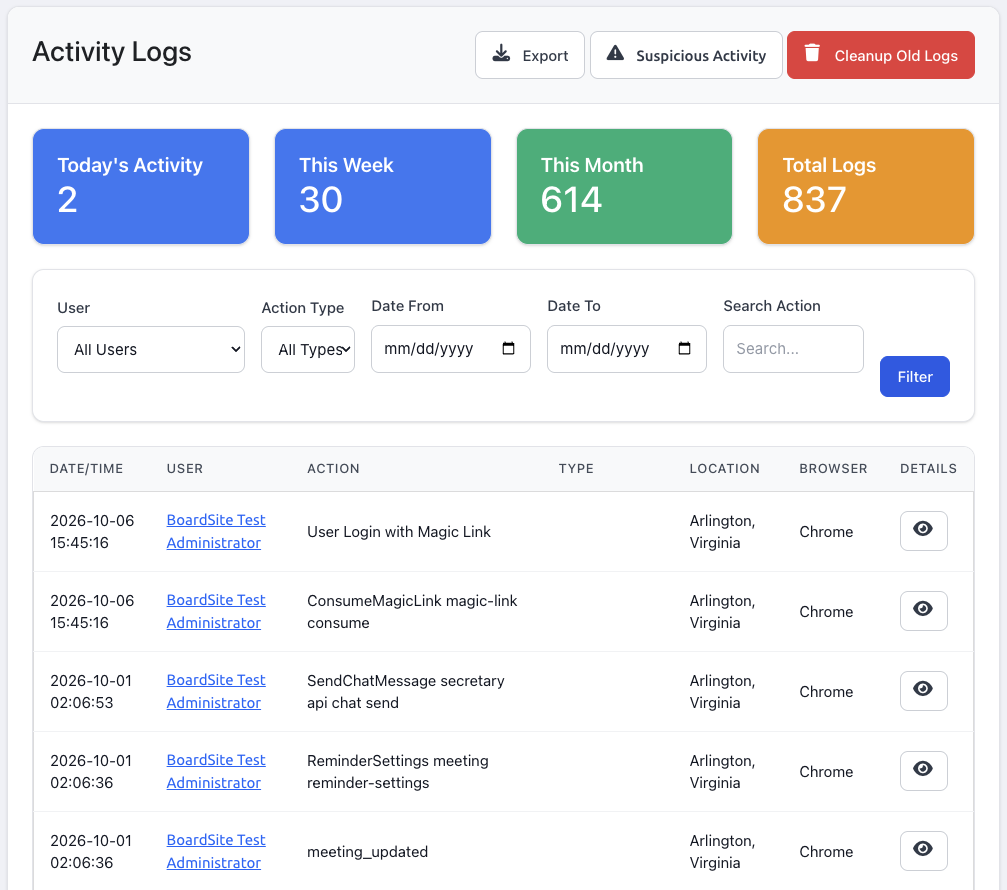View details of ConsumeMagicLink log entry

click(924, 611)
